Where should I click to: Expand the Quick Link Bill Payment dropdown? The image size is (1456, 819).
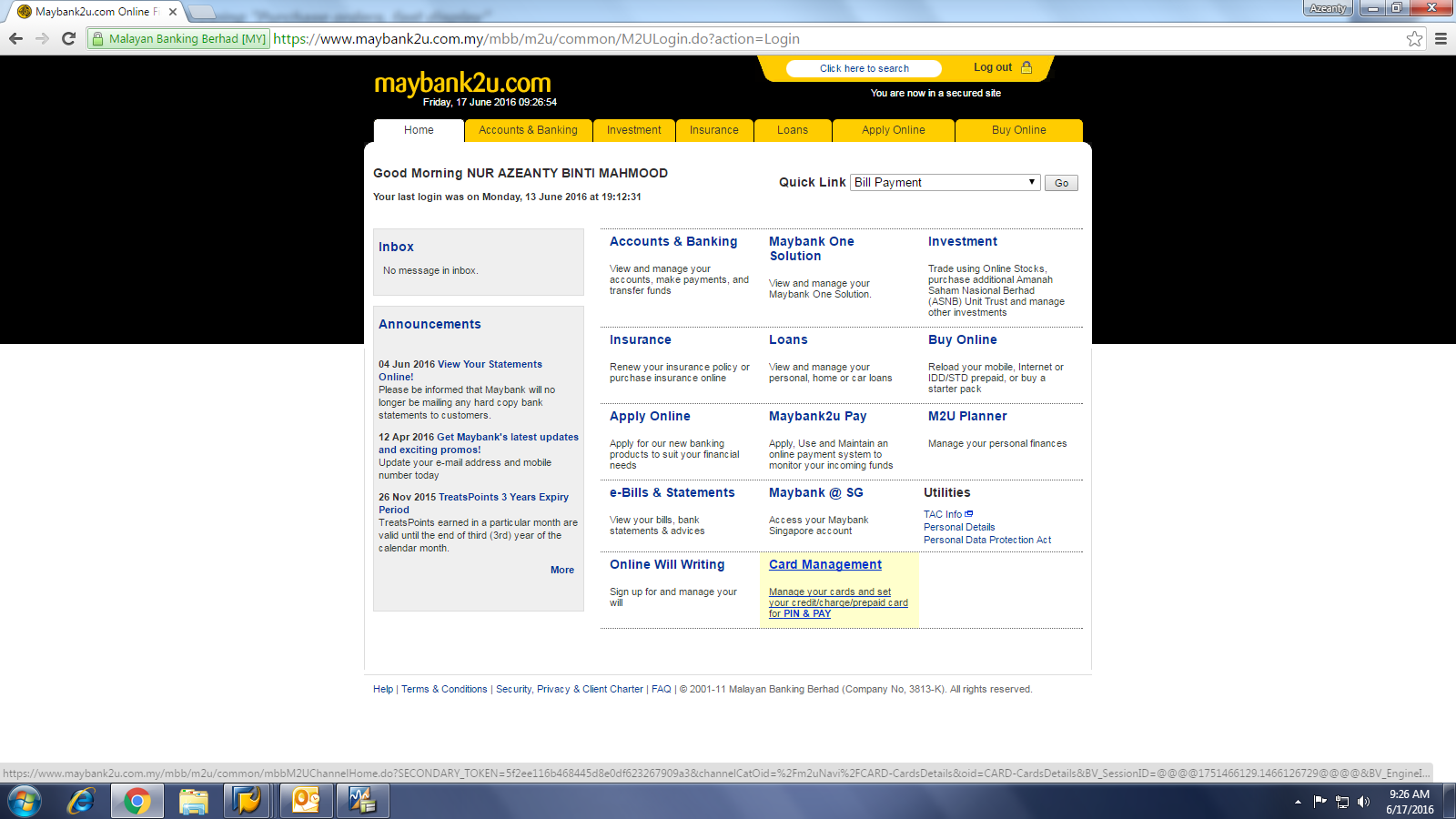click(945, 182)
